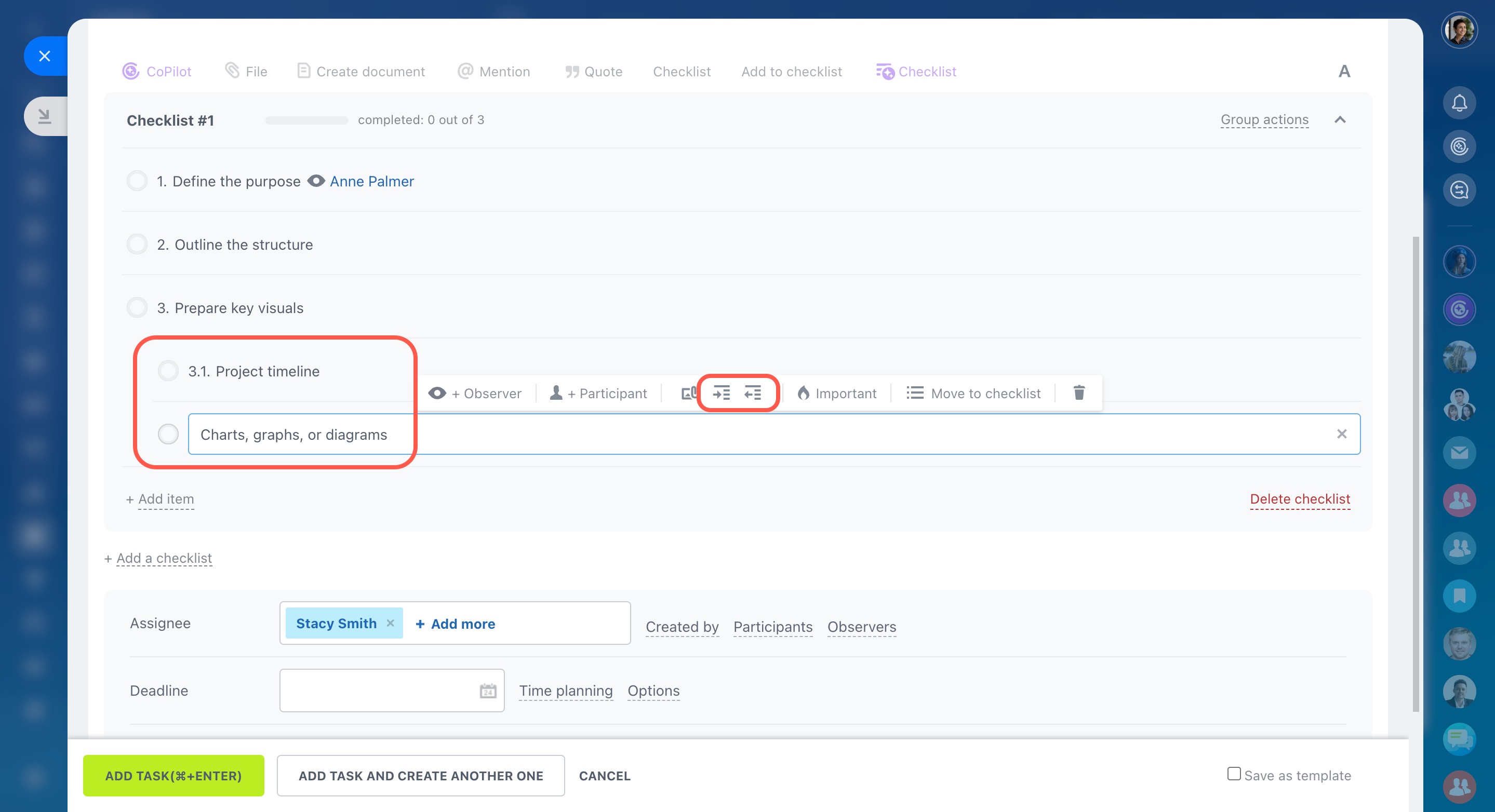
Task: Check off Define the purpose item
Action: pyautogui.click(x=137, y=181)
